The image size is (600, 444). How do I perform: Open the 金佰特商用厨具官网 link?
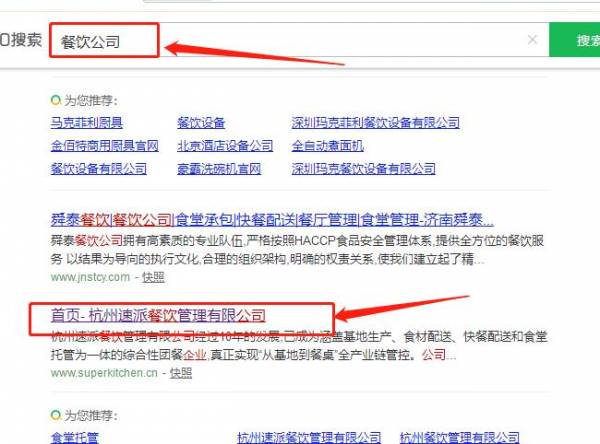point(105,146)
